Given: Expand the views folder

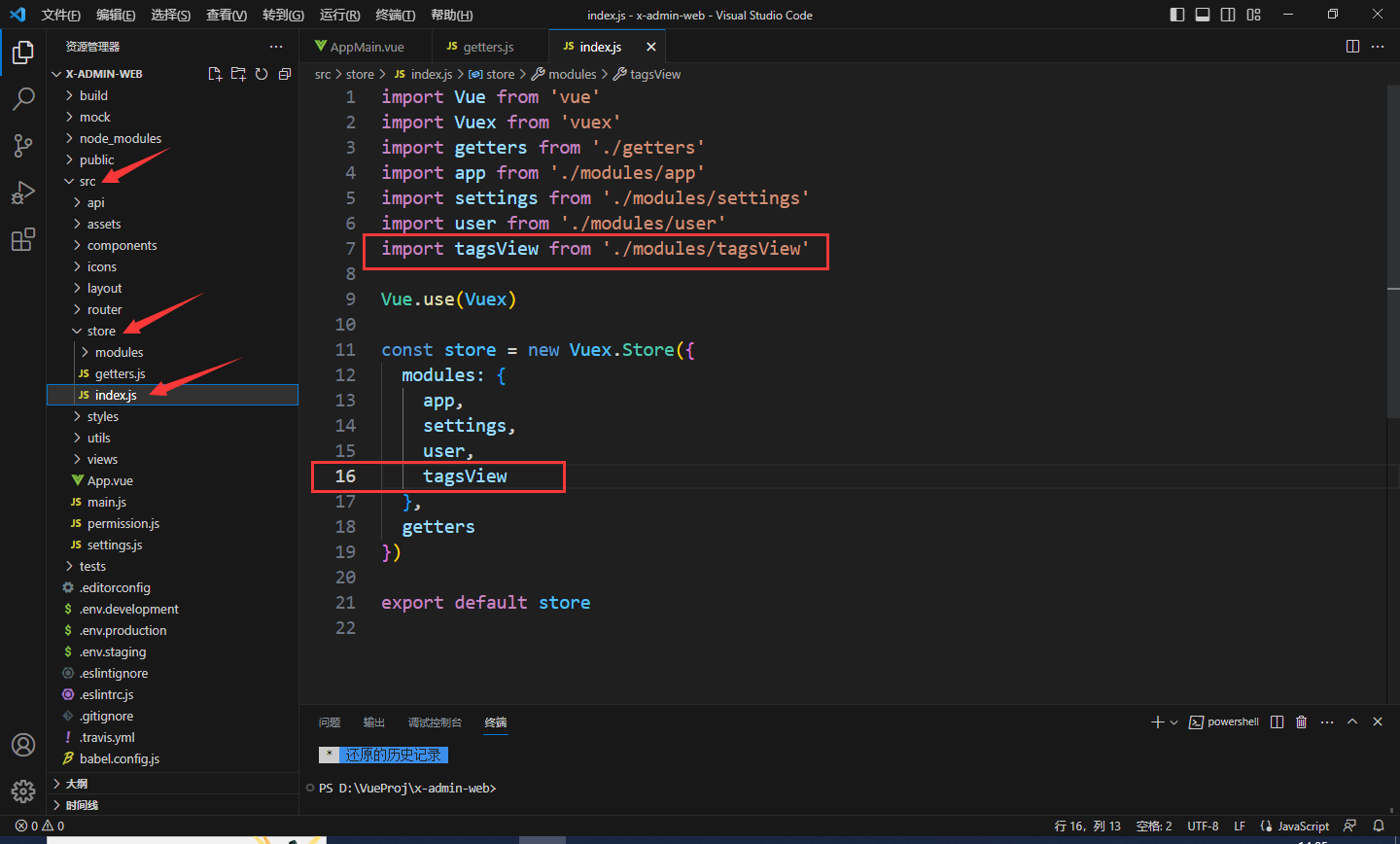Looking at the screenshot, I should (x=173, y=459).
